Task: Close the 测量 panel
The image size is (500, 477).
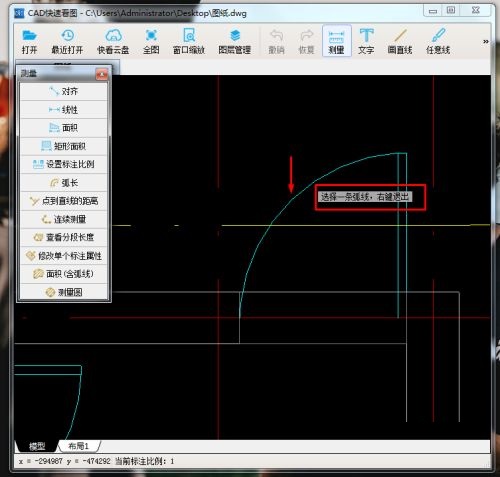Action: [x=102, y=74]
